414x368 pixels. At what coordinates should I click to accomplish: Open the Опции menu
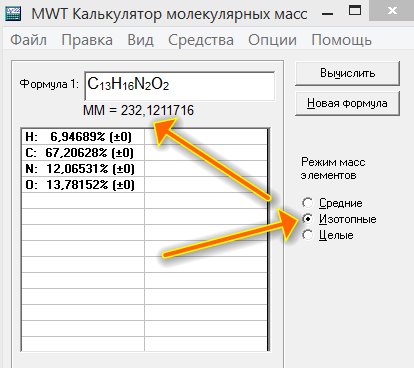click(272, 40)
